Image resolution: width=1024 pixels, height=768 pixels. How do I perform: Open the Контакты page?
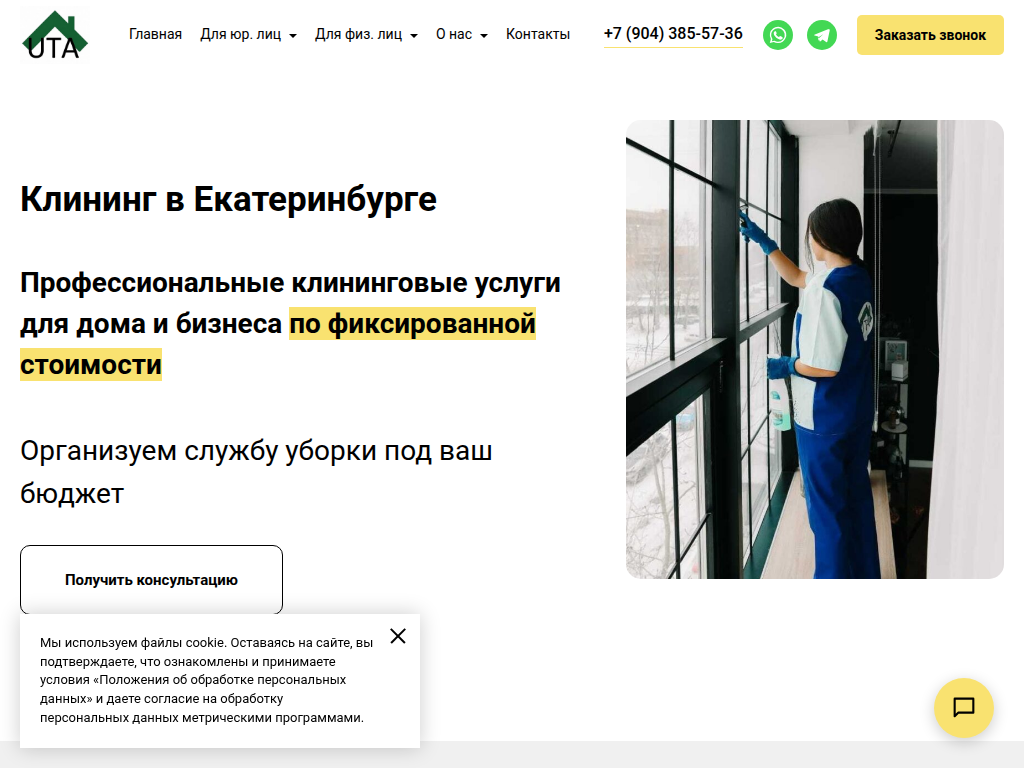(x=537, y=34)
